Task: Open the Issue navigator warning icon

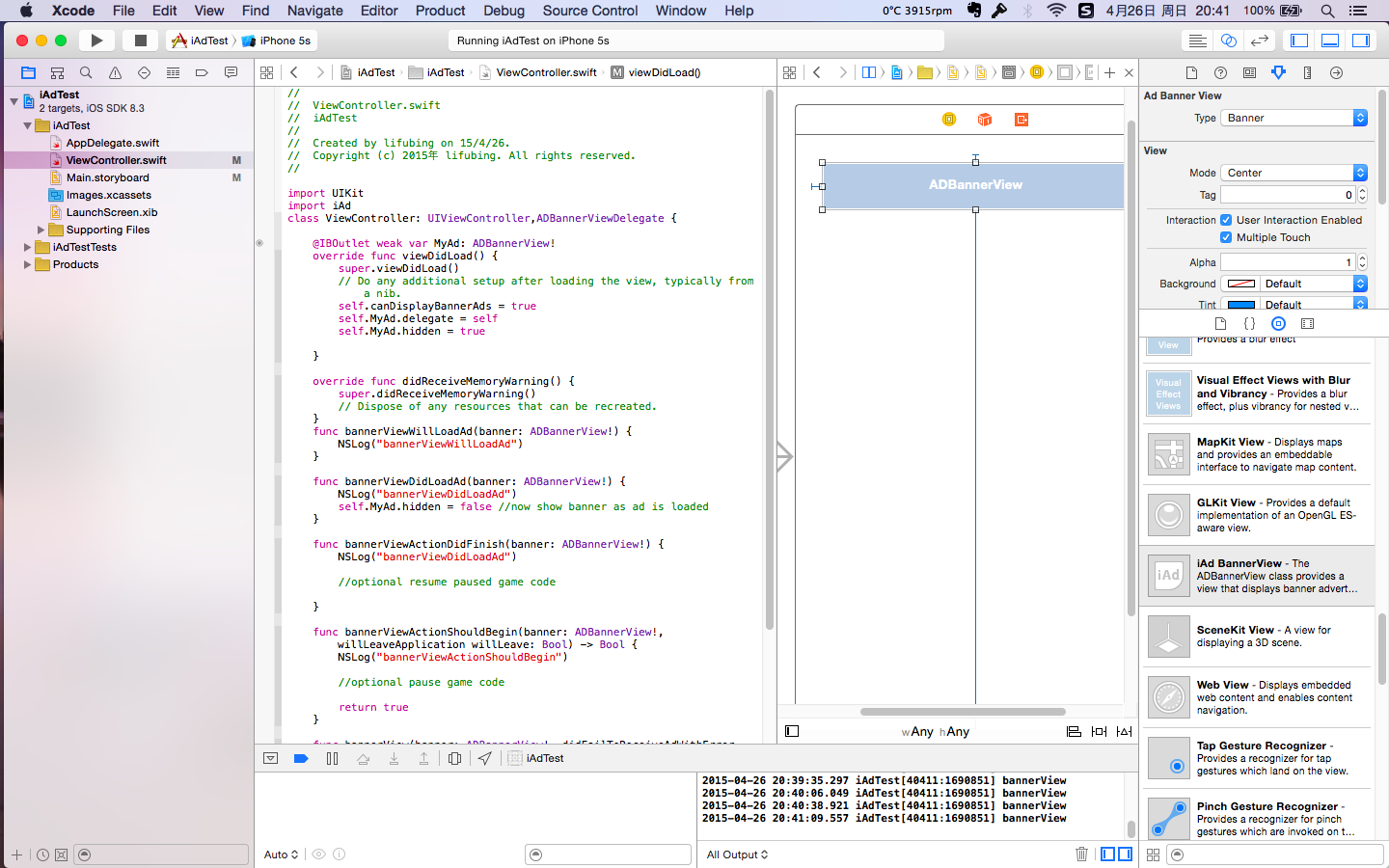Action: coord(115,72)
